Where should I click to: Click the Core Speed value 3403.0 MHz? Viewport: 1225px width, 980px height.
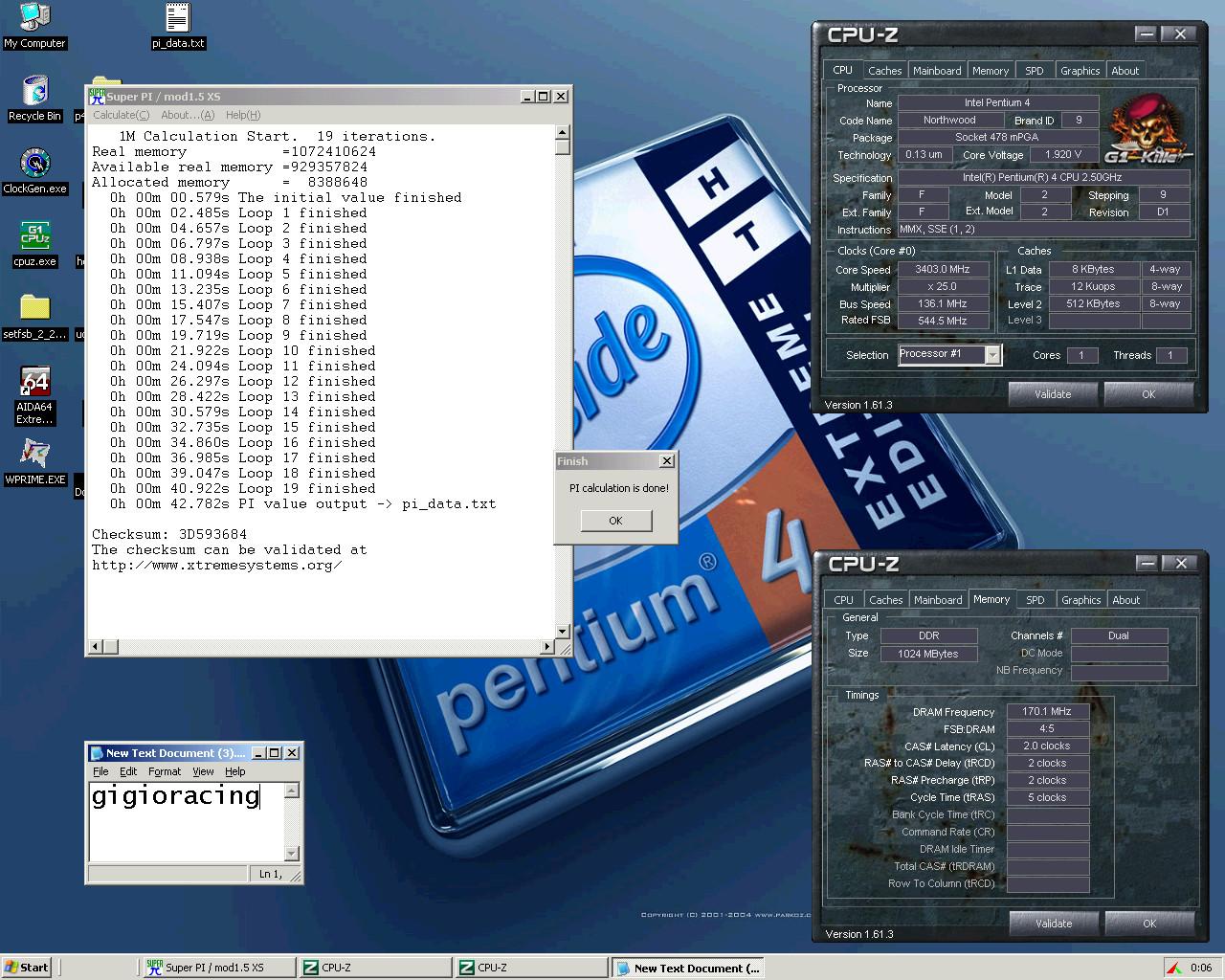tap(943, 270)
